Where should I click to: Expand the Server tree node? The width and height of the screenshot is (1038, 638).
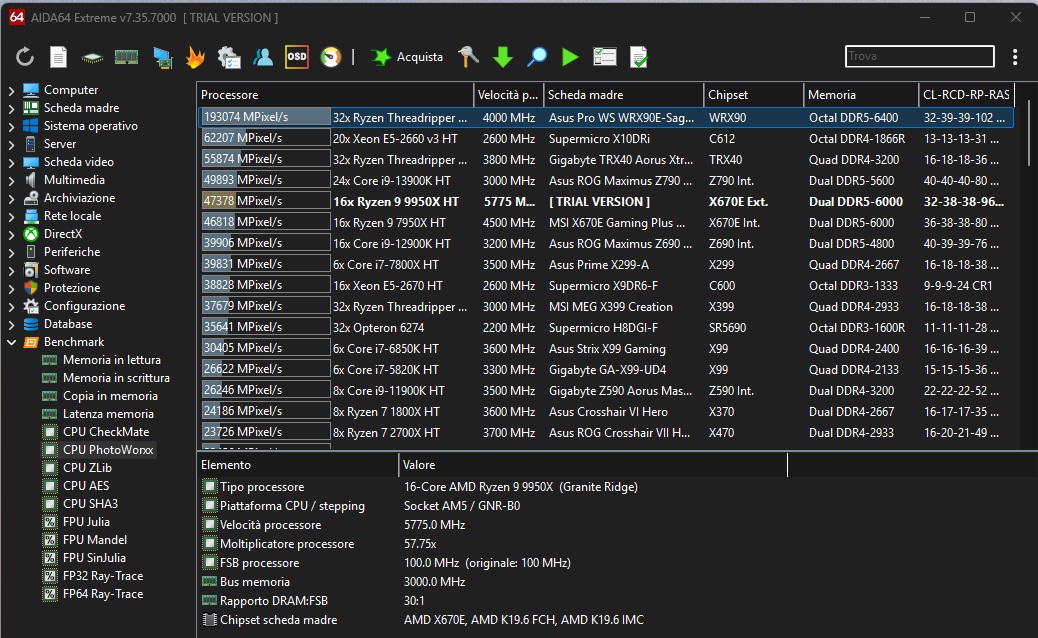tap(11, 144)
